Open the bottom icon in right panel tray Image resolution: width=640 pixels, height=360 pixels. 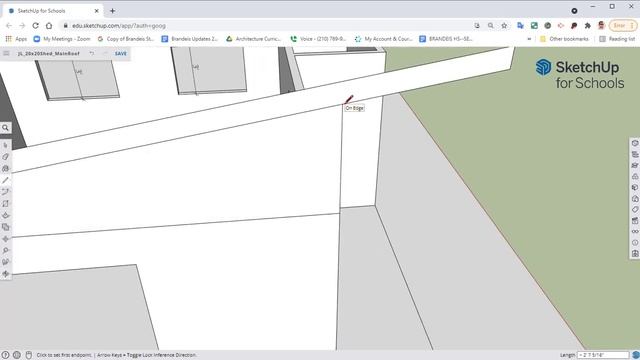pyautogui.click(x=635, y=253)
